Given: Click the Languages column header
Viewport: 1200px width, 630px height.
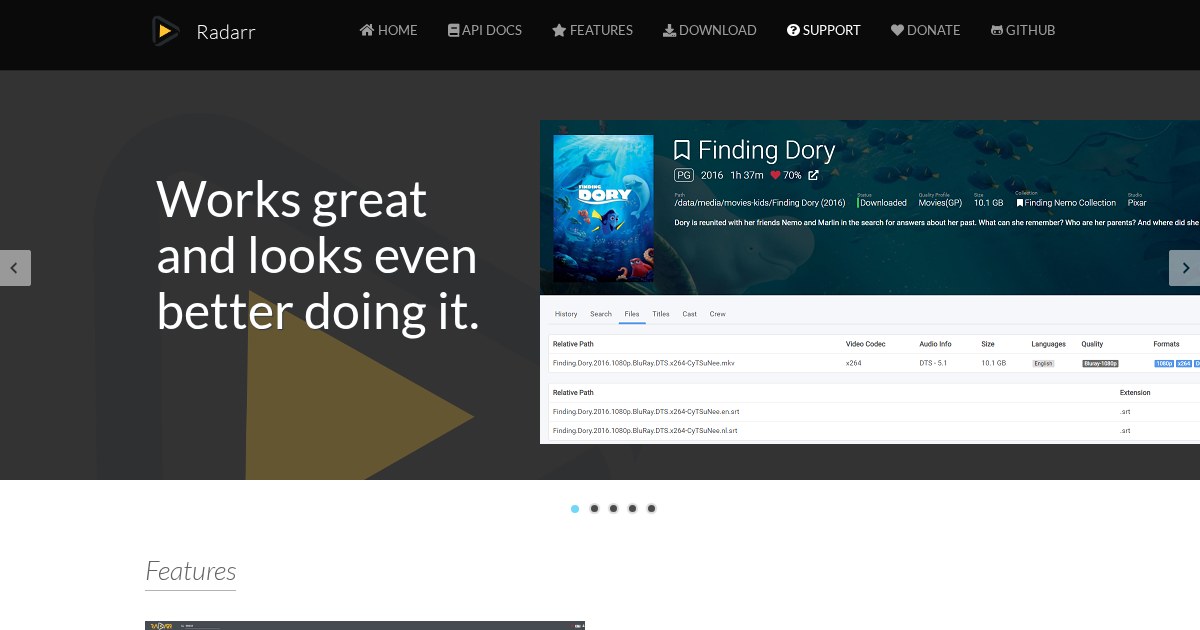Looking at the screenshot, I should [1049, 344].
